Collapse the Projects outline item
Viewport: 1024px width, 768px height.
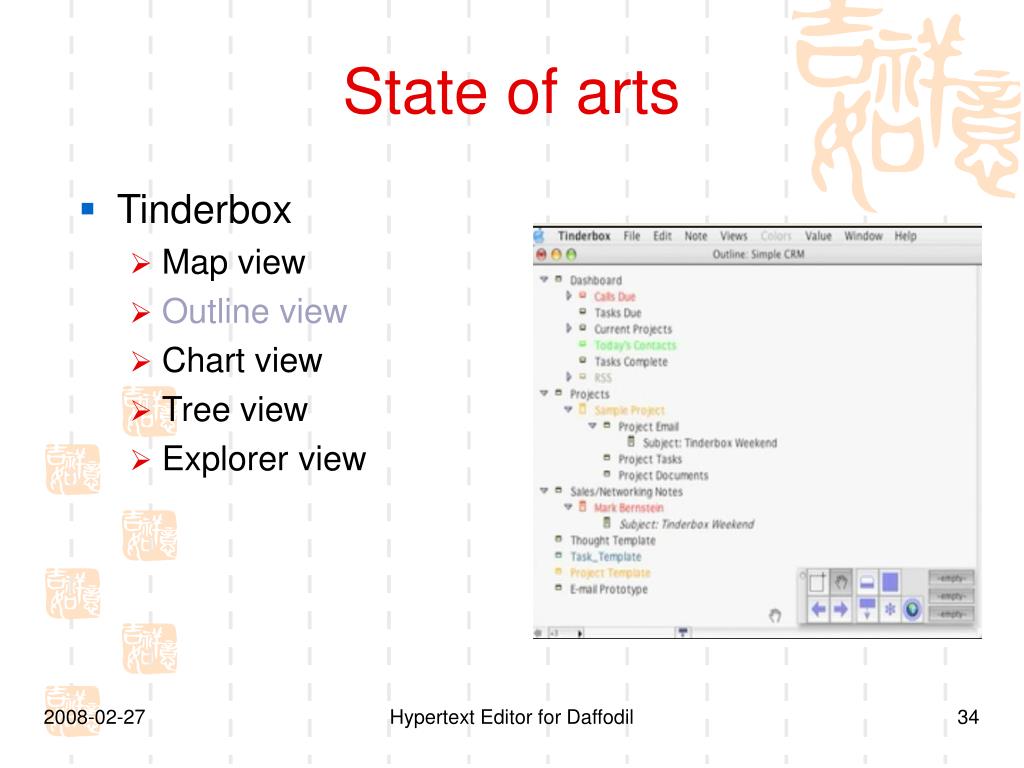544,393
